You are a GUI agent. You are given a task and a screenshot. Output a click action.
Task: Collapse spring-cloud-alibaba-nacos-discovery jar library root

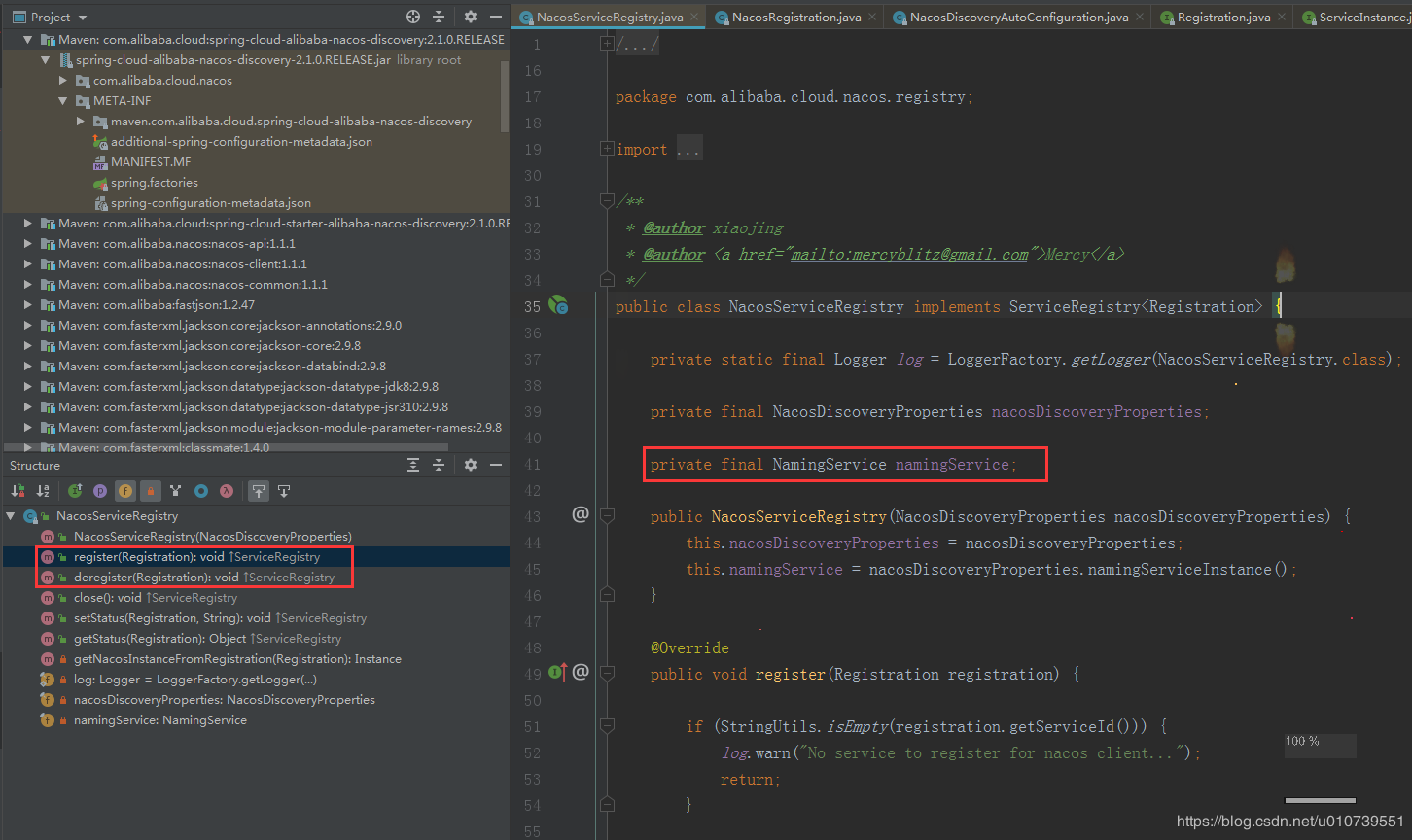[47, 60]
